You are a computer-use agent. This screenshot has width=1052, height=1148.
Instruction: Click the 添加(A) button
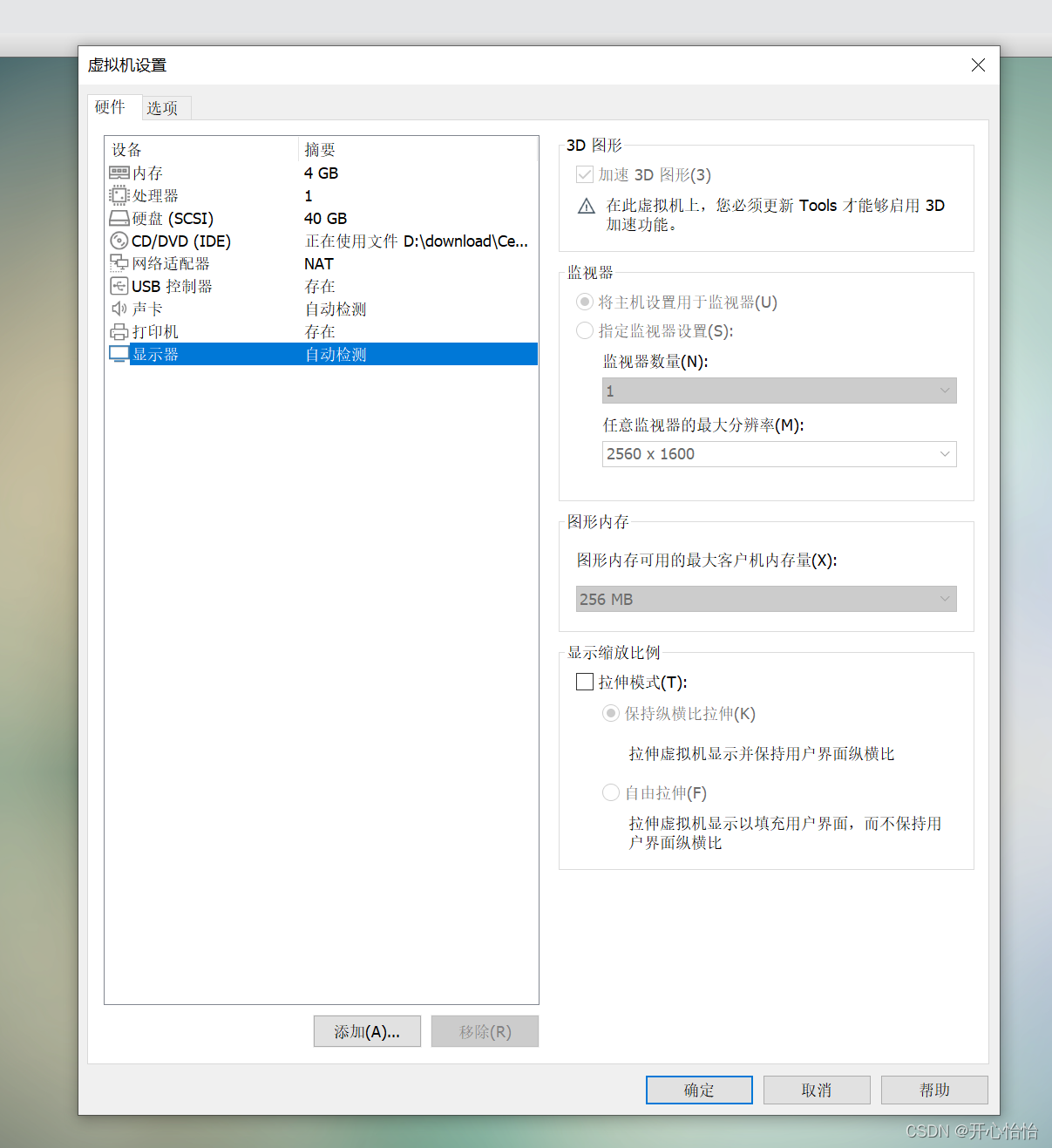tap(367, 1031)
